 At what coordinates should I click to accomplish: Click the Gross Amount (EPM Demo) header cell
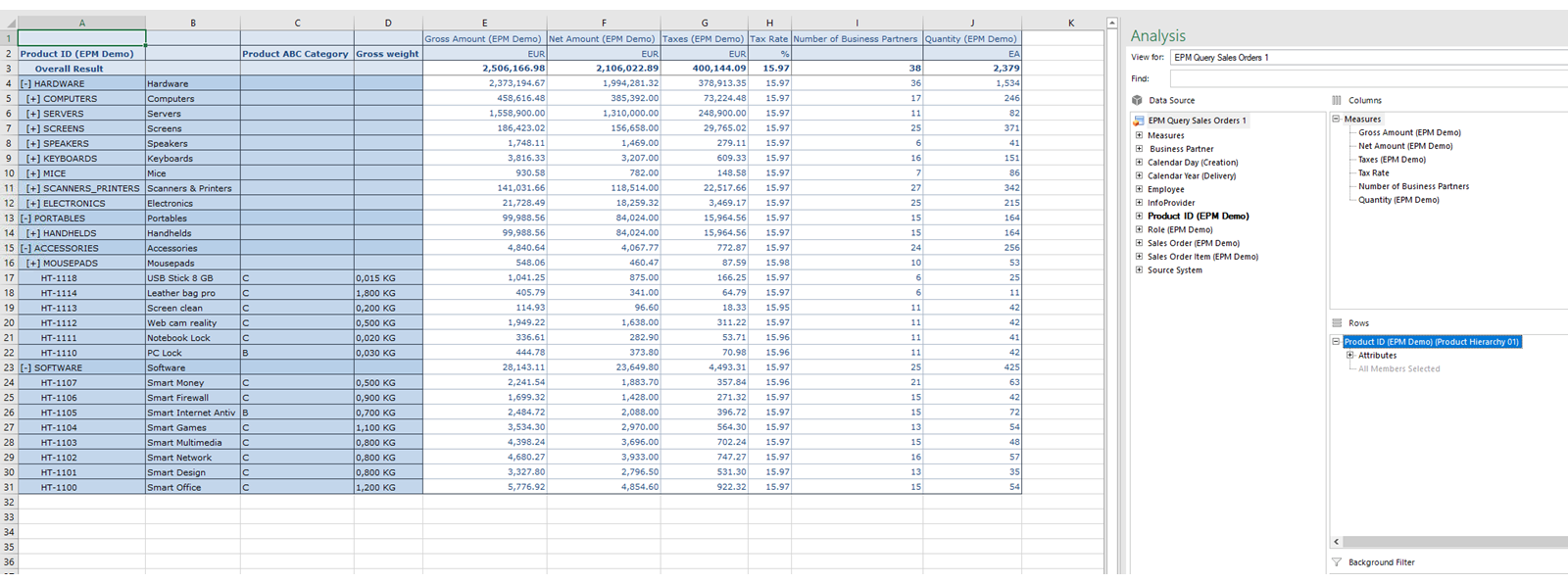pos(484,39)
